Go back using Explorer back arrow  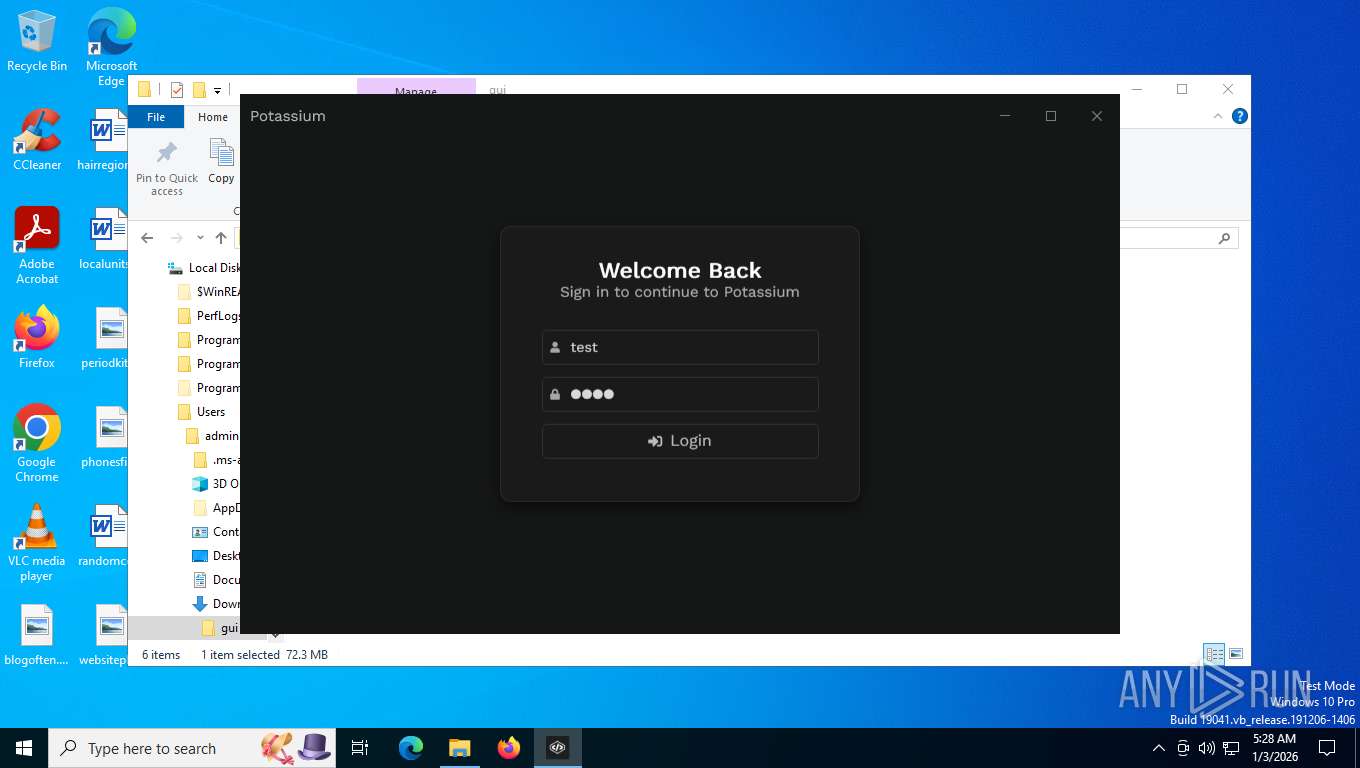tap(147, 238)
